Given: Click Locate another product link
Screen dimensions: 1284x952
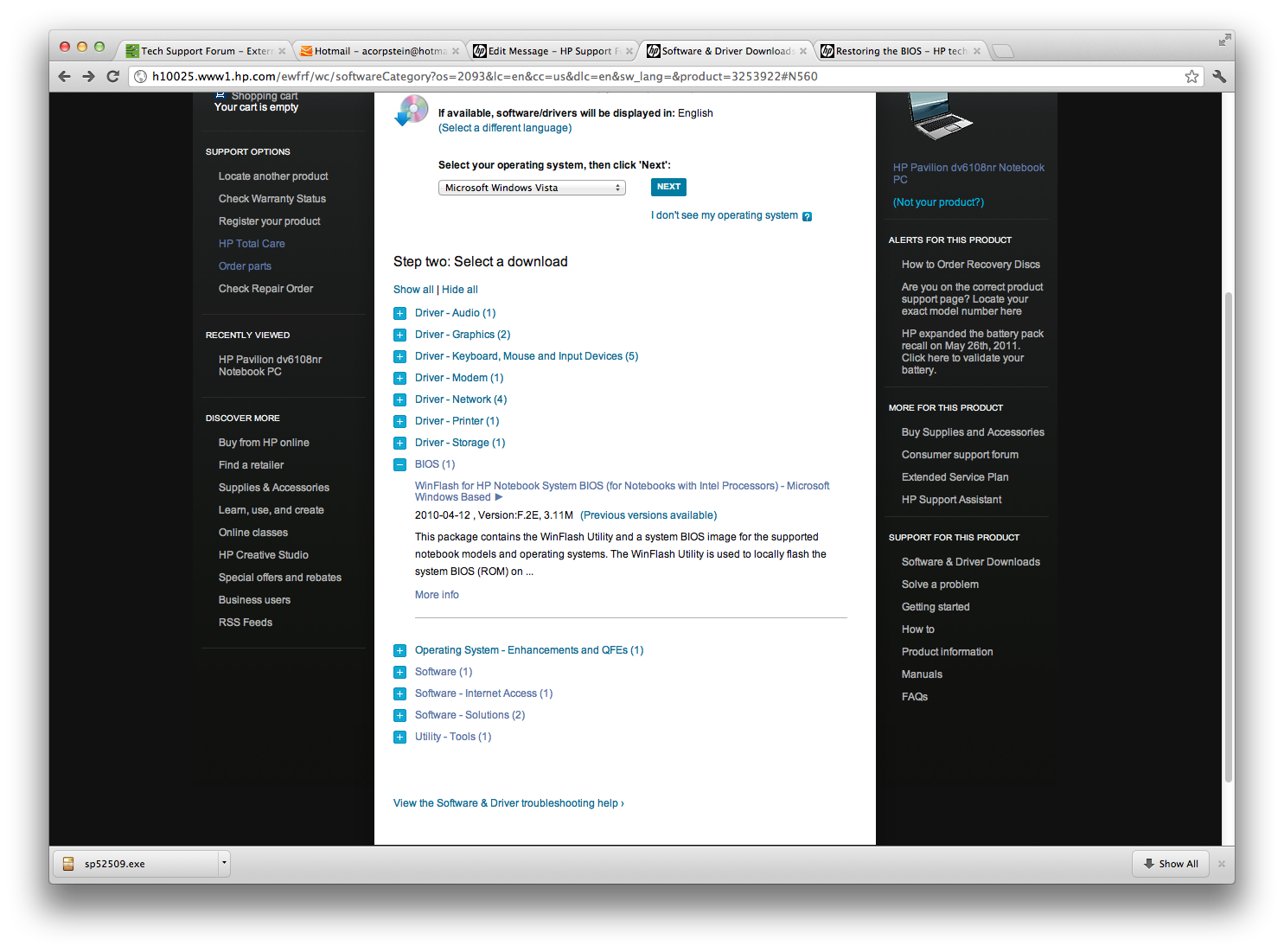Looking at the screenshot, I should point(273,176).
